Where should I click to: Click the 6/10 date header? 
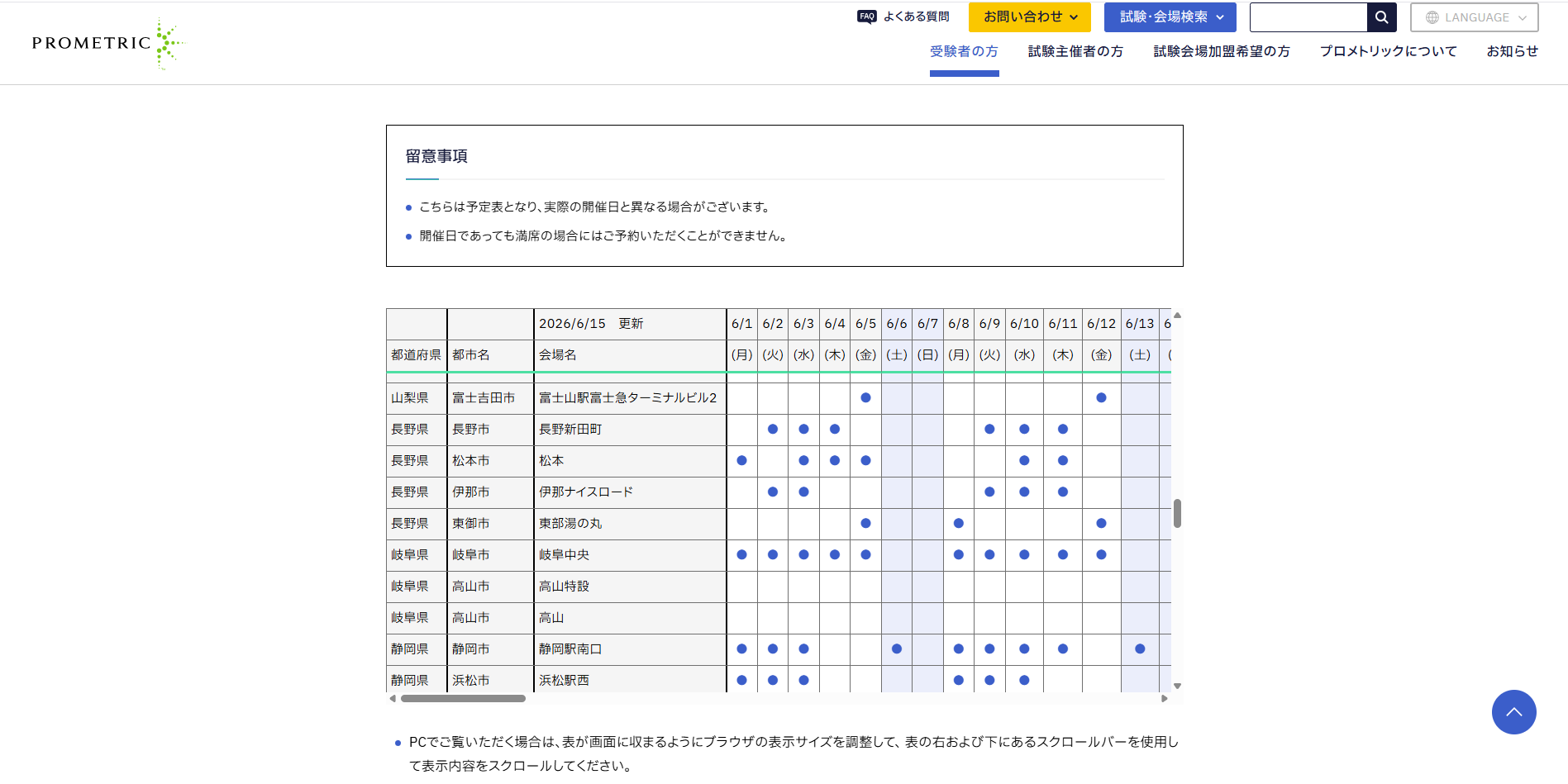(1024, 324)
